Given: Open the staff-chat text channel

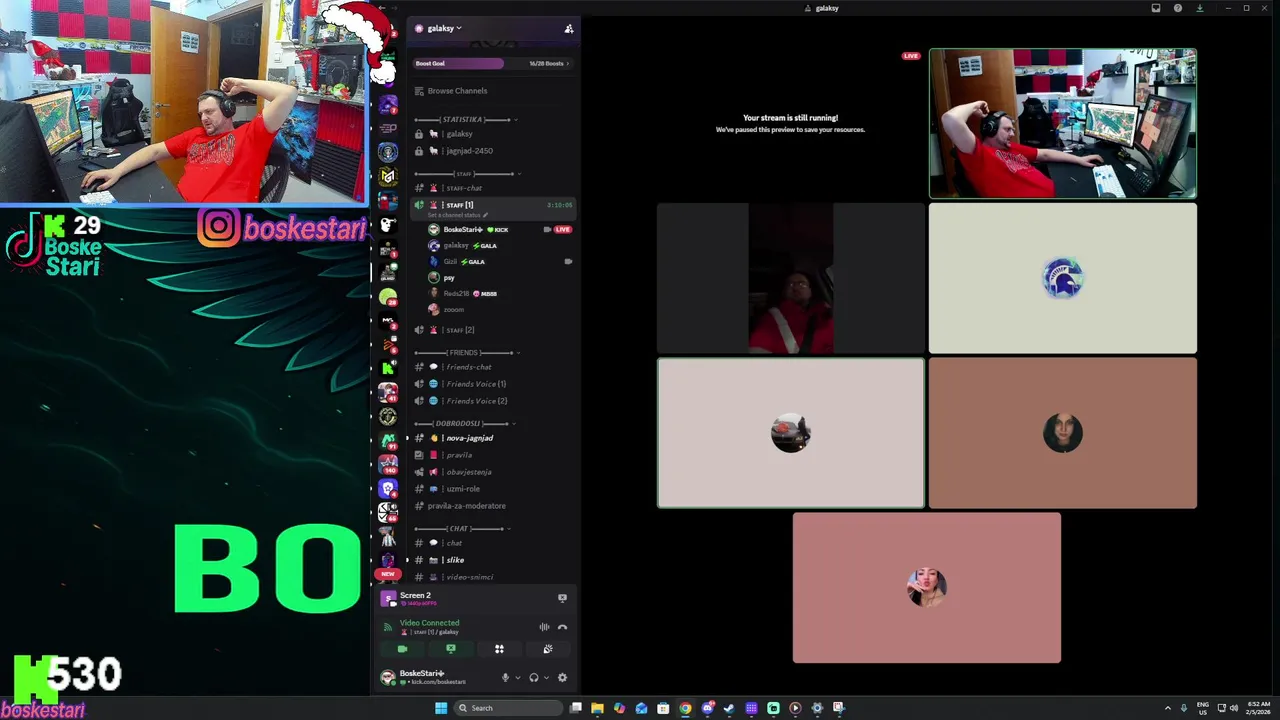Looking at the screenshot, I should click(493, 188).
